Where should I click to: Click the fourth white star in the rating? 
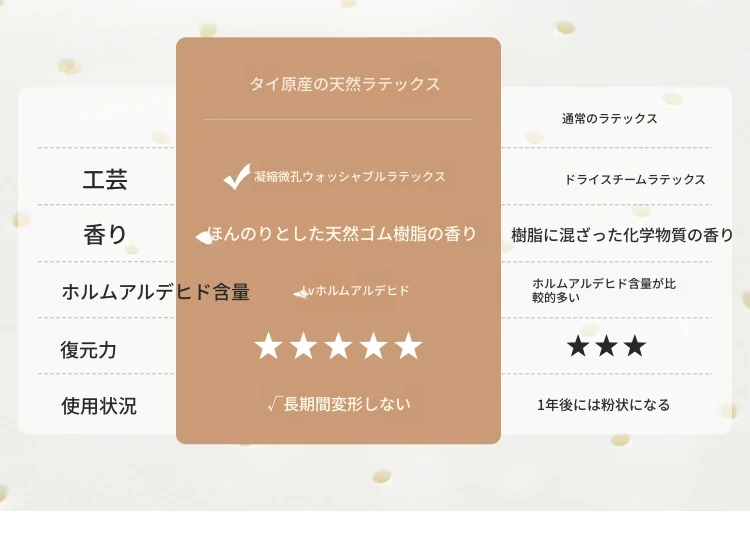[373, 346]
